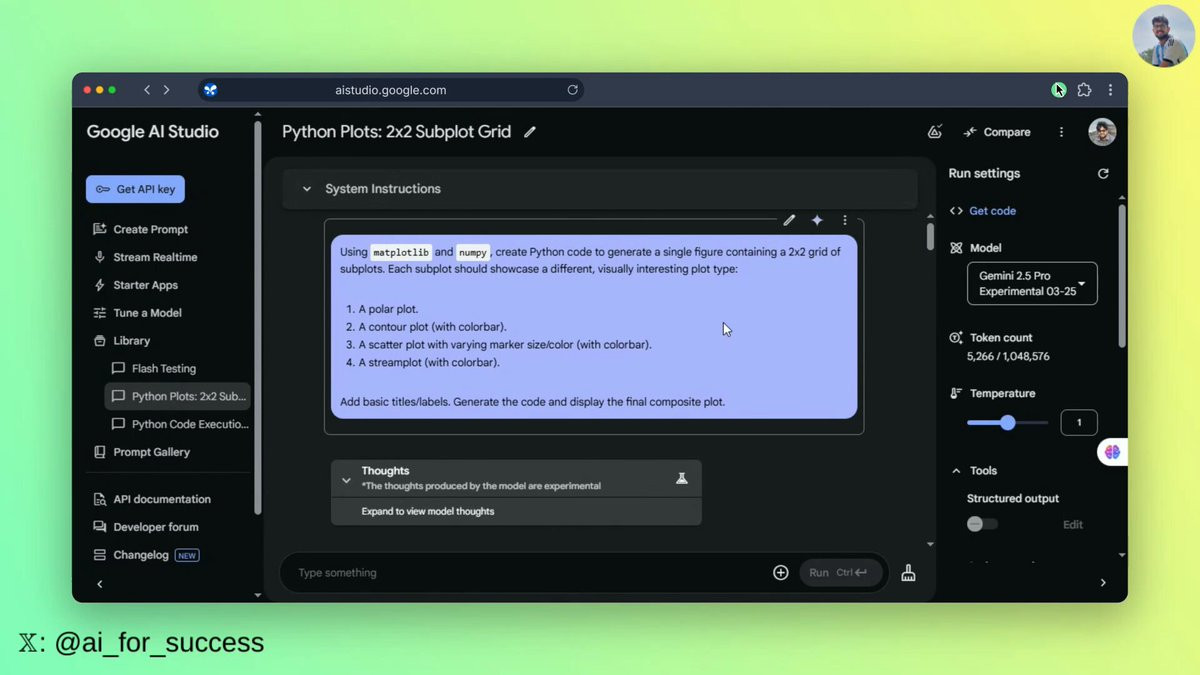Click the Temperature thermometer icon
This screenshot has width=1200, height=675.
coord(956,394)
